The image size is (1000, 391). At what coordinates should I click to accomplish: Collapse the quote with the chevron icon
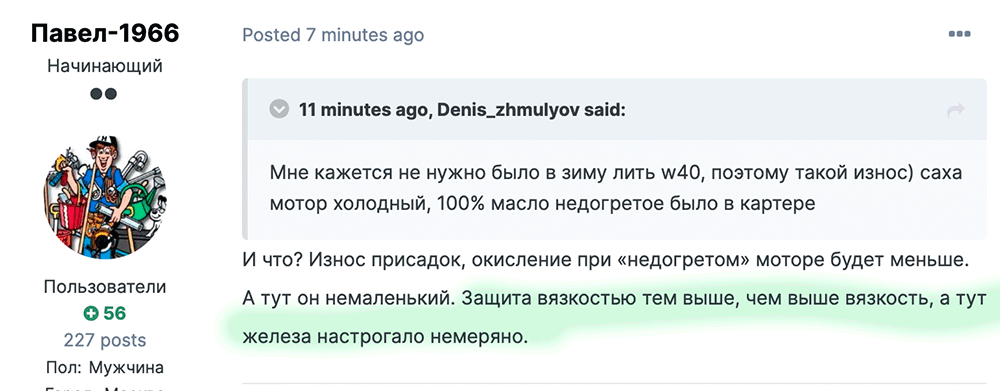(x=279, y=110)
